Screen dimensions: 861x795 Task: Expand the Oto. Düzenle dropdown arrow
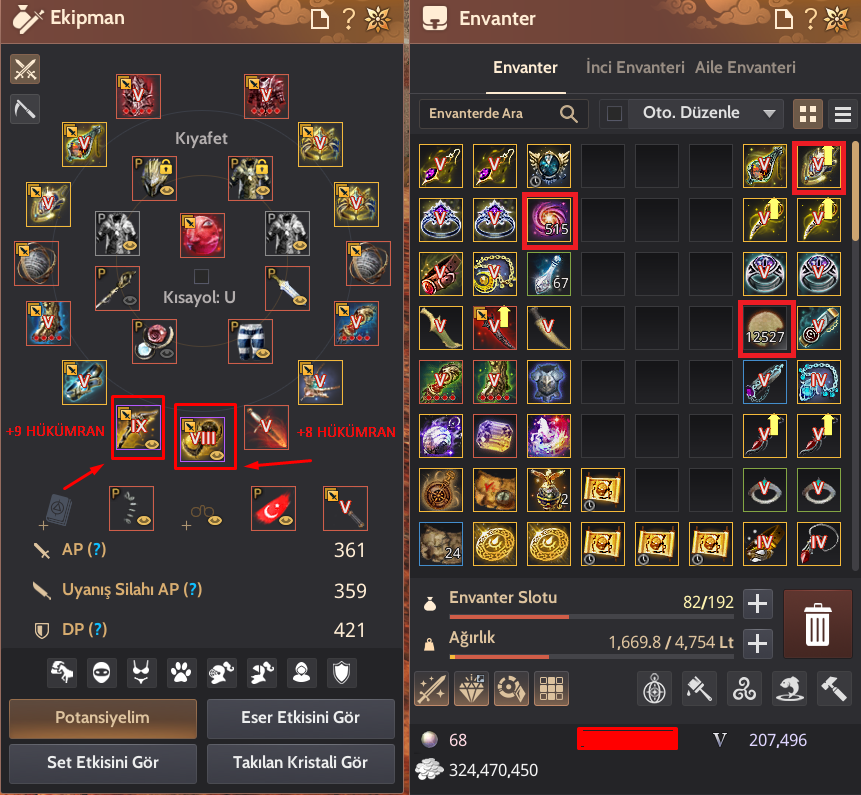pyautogui.click(x=769, y=114)
